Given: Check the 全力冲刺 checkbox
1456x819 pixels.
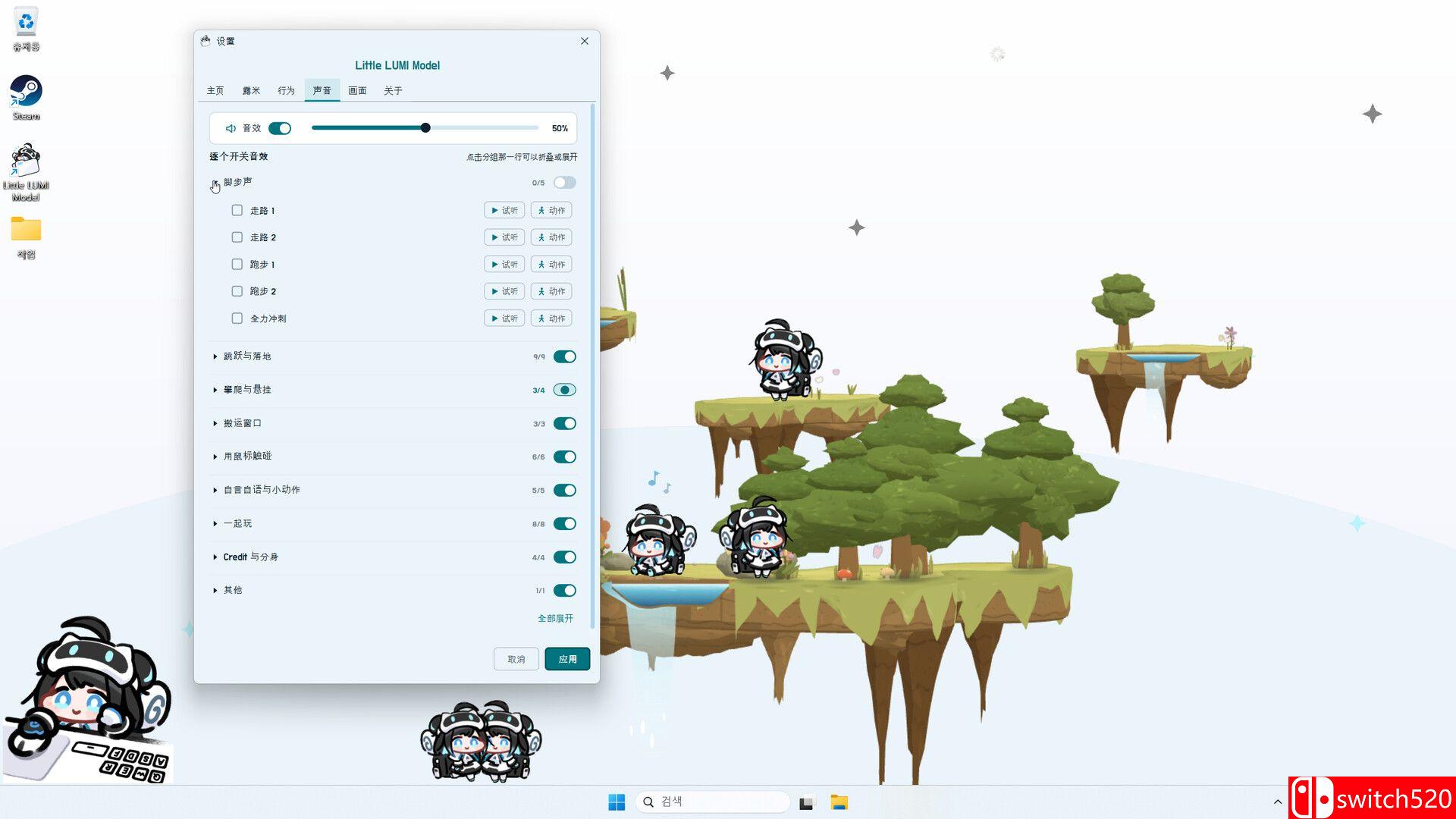Looking at the screenshot, I should 237,318.
